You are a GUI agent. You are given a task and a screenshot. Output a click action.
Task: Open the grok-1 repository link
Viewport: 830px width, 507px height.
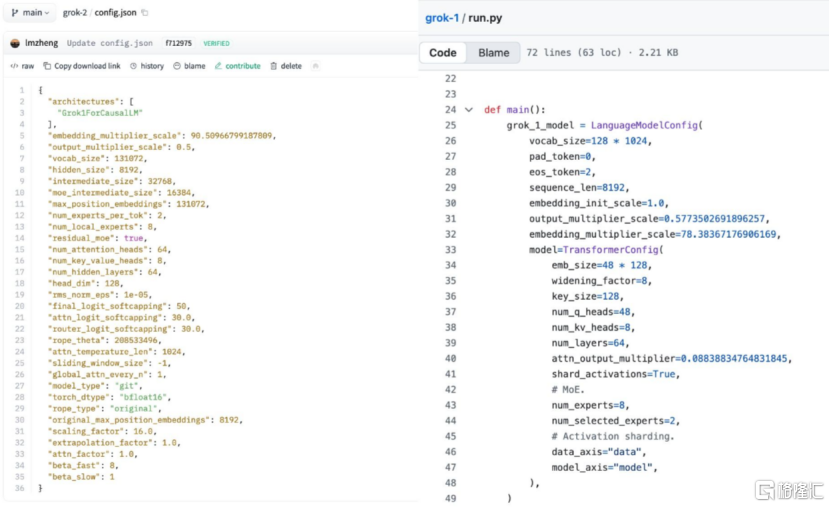pos(442,18)
